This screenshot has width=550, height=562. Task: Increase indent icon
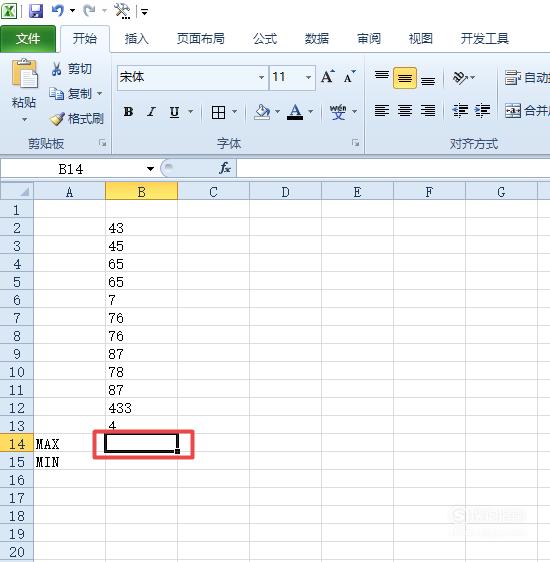click(483, 111)
